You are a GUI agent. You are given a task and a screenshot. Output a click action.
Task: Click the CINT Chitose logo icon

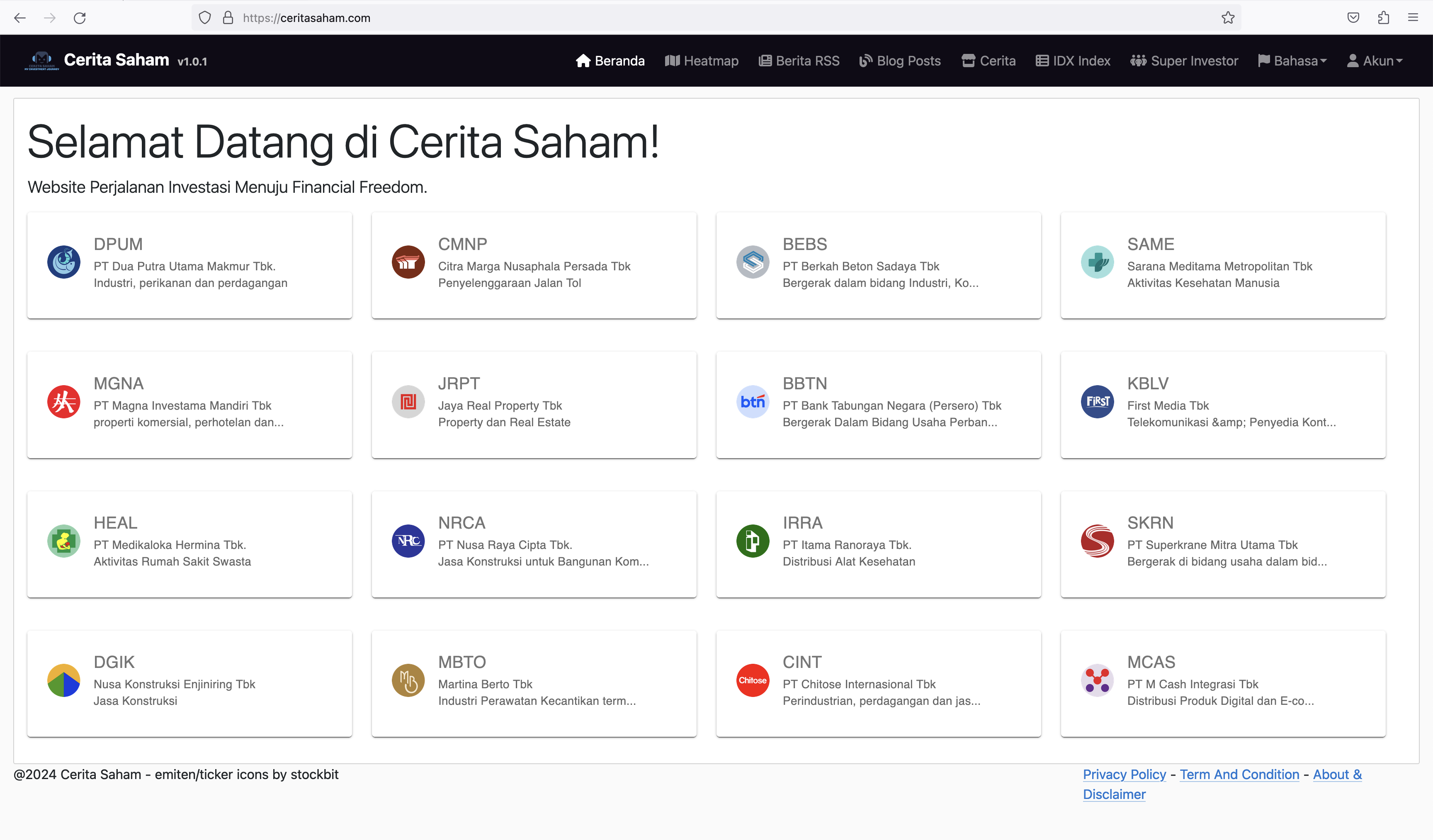(x=753, y=680)
